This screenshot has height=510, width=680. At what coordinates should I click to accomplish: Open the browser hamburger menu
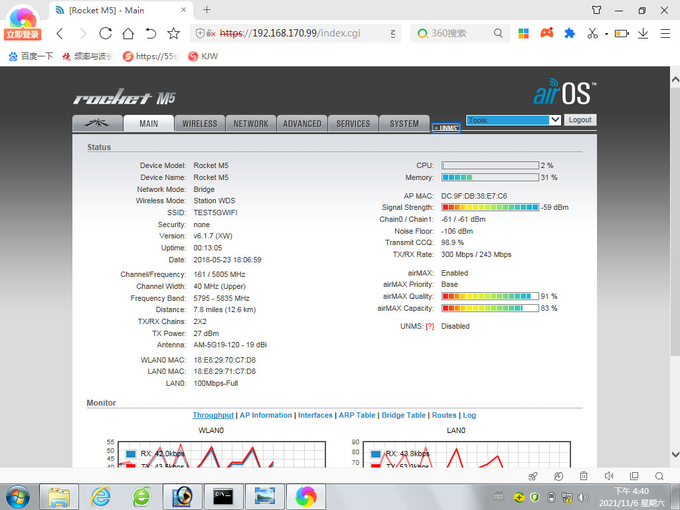(665, 33)
